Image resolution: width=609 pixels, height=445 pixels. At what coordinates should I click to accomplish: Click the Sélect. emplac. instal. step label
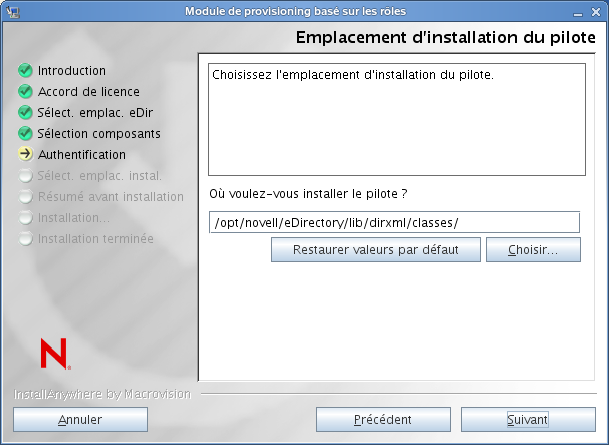(x=99, y=176)
